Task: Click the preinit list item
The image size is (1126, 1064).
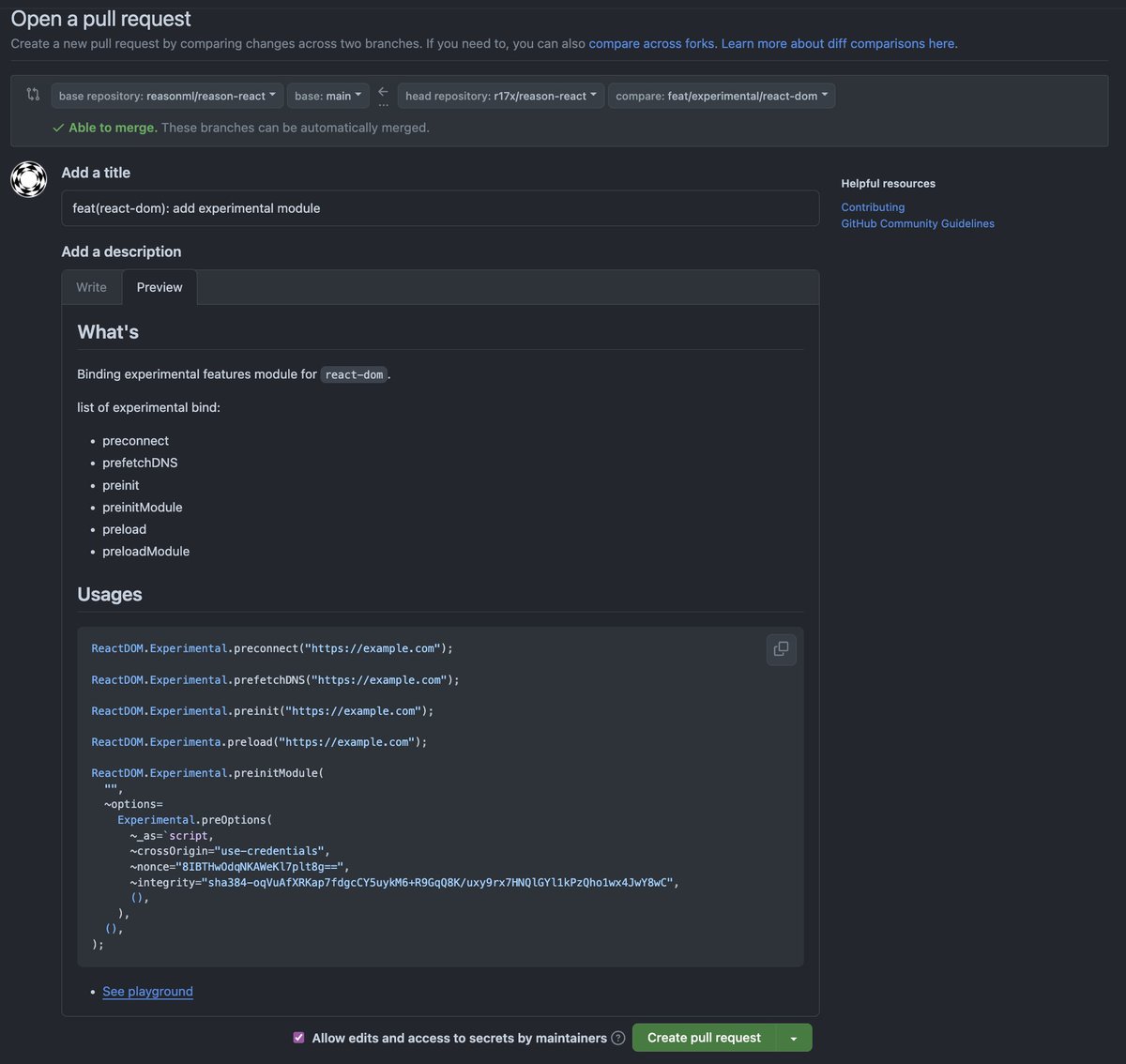Action: [121, 485]
